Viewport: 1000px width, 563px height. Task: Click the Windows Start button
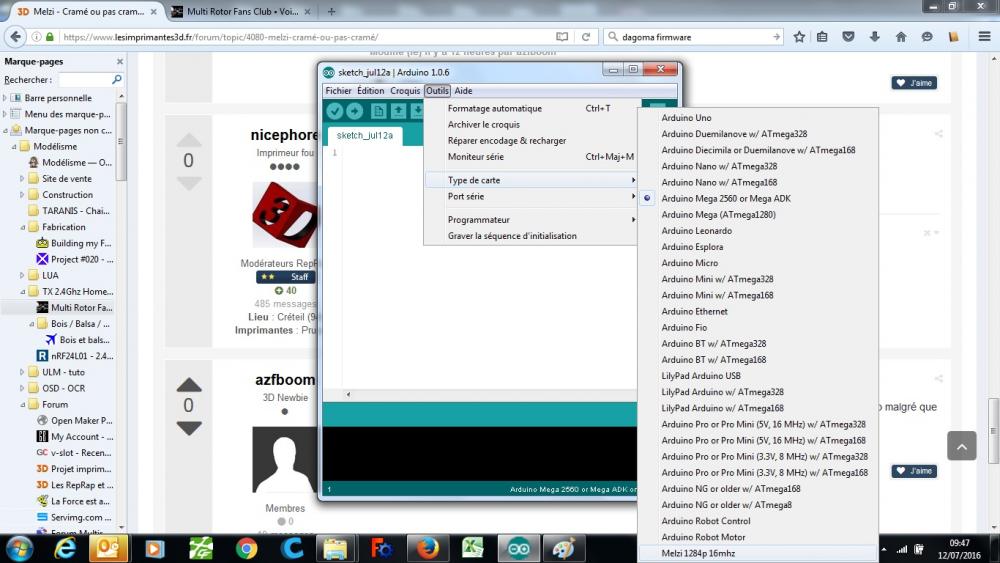click(x=20, y=548)
